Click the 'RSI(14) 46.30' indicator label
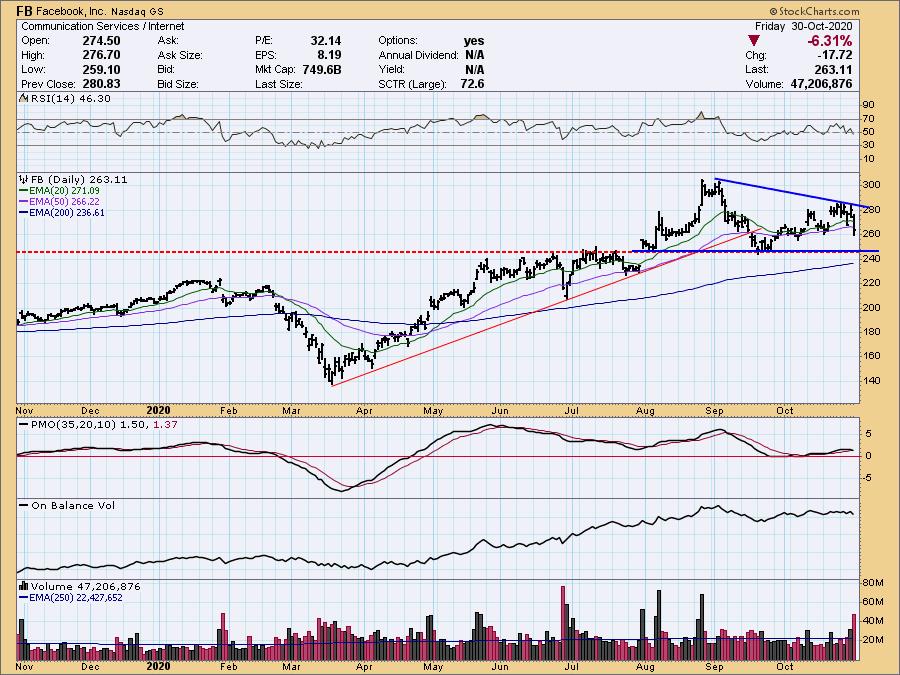This screenshot has height=675, width=900. [71, 98]
